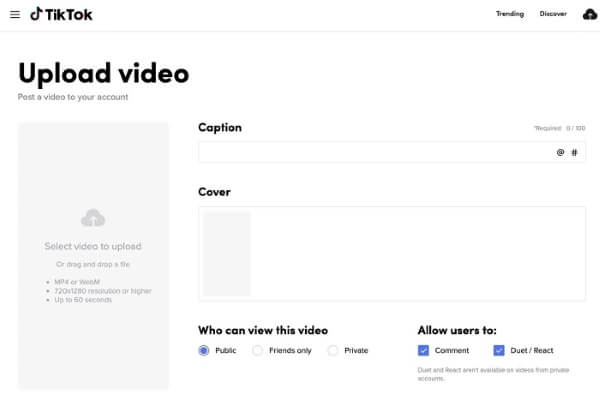Click the cloud upload icon in the header
This screenshot has width=600, height=413.
point(590,14)
